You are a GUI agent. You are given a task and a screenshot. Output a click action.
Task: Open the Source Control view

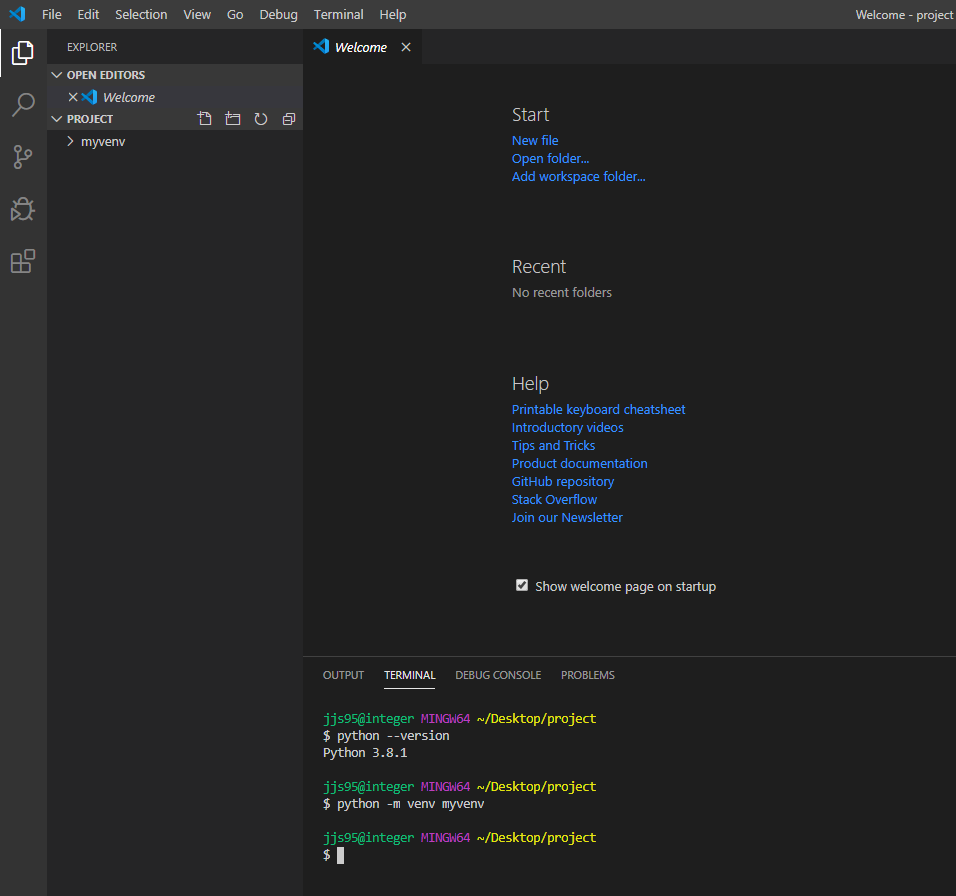23,157
